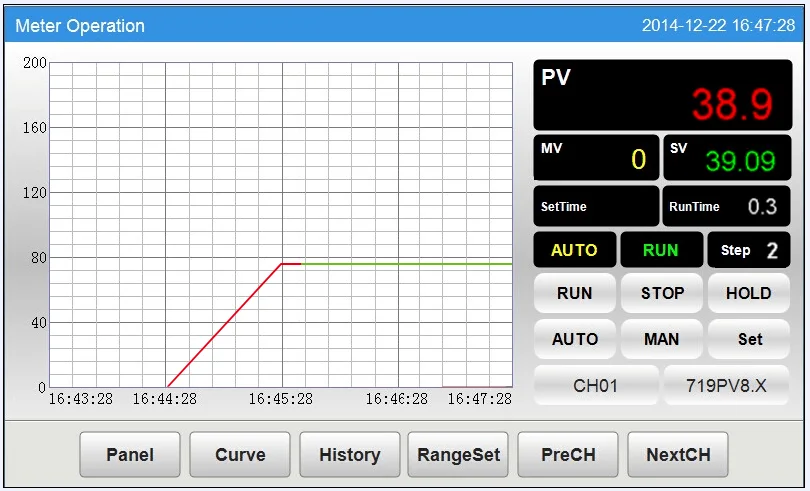The width and height of the screenshot is (810, 491).
Task: Click the 80 y-axis label
Action: [39, 258]
